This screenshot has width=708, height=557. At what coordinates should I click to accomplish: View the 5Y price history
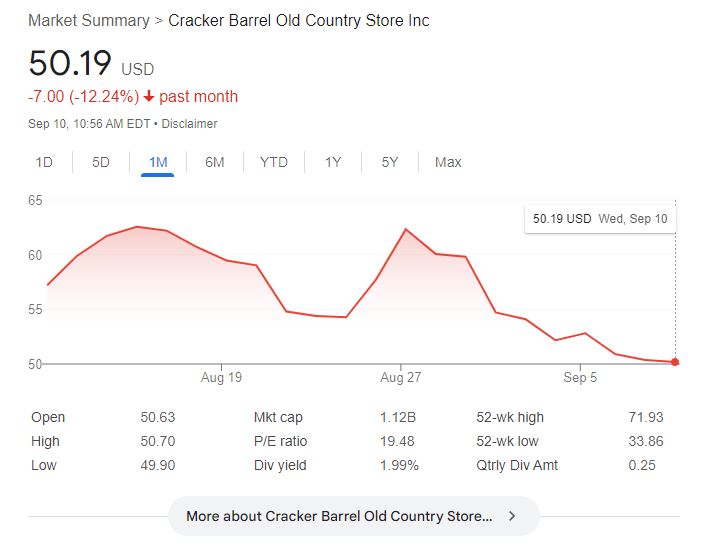pyautogui.click(x=390, y=162)
